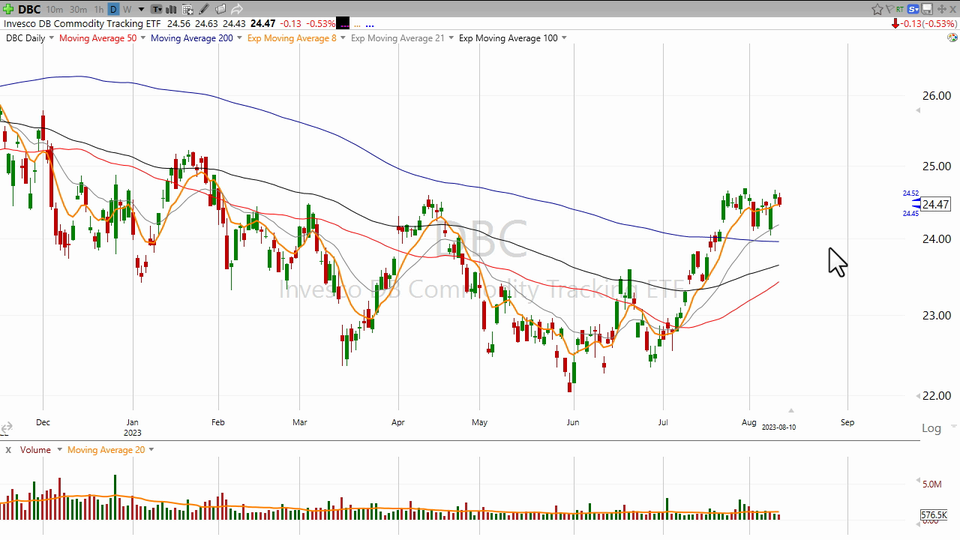Viewport: 960px width, 540px height.
Task: Open the timeframe dropdown arrow
Action: (x=141, y=9)
